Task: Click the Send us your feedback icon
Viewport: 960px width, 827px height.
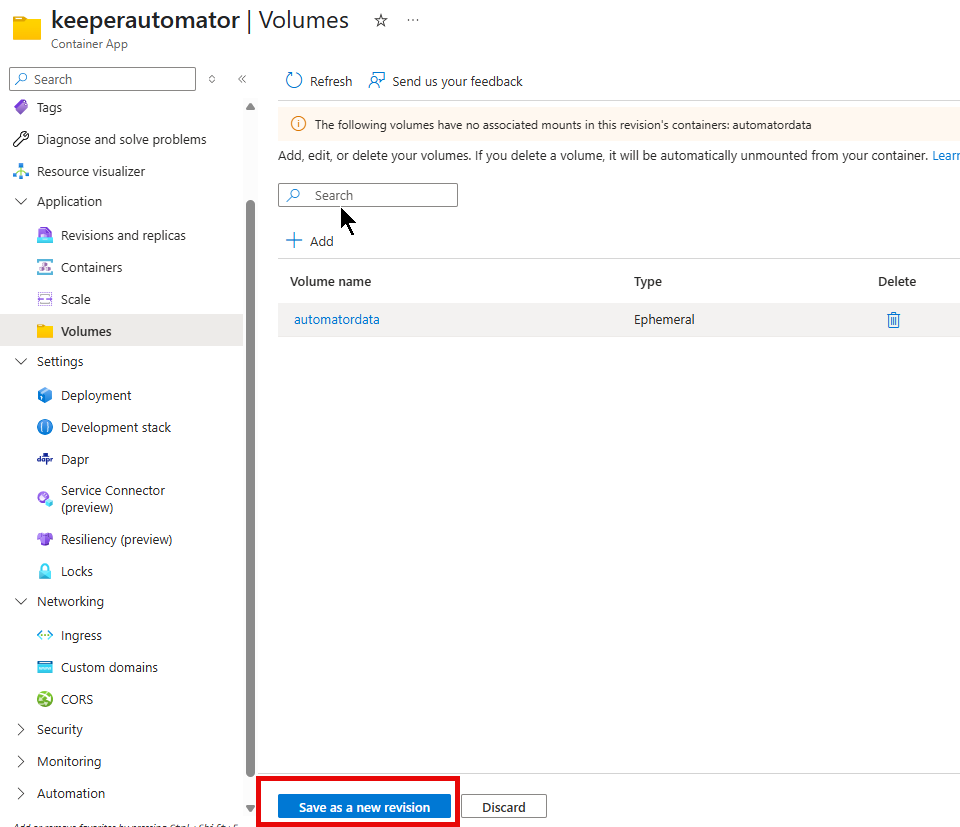Action: click(x=377, y=81)
